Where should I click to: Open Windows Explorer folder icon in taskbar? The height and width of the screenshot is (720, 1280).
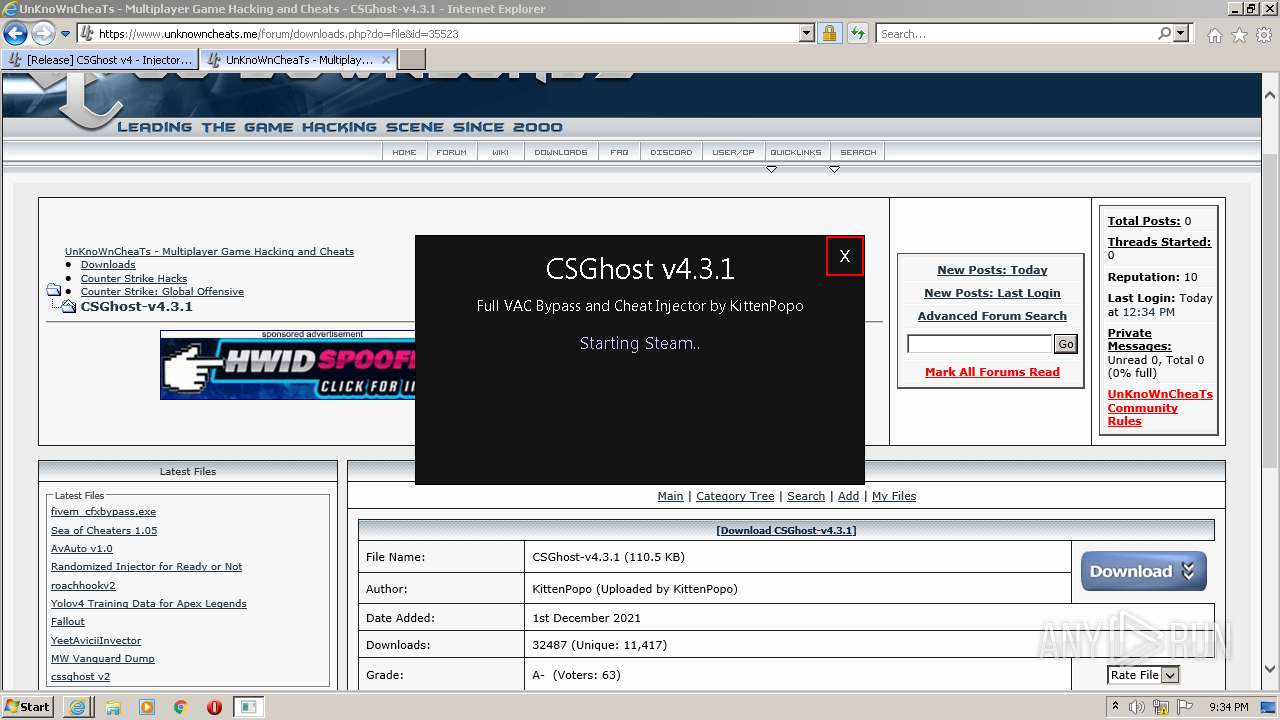point(113,707)
